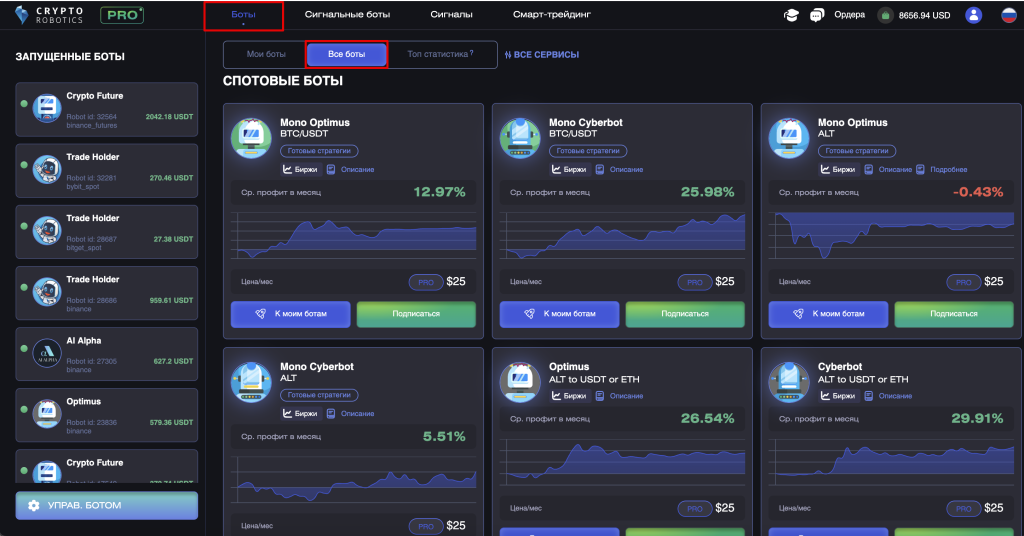Open Смарт-трейдинг menu item
The image size is (1024, 536).
tap(552, 14)
